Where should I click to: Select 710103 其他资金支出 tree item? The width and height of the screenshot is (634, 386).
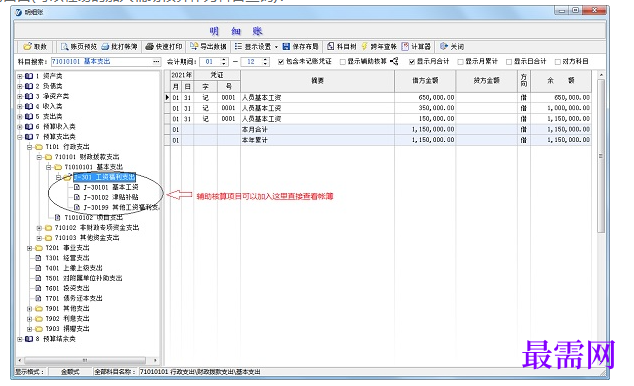pyautogui.click(x=87, y=238)
